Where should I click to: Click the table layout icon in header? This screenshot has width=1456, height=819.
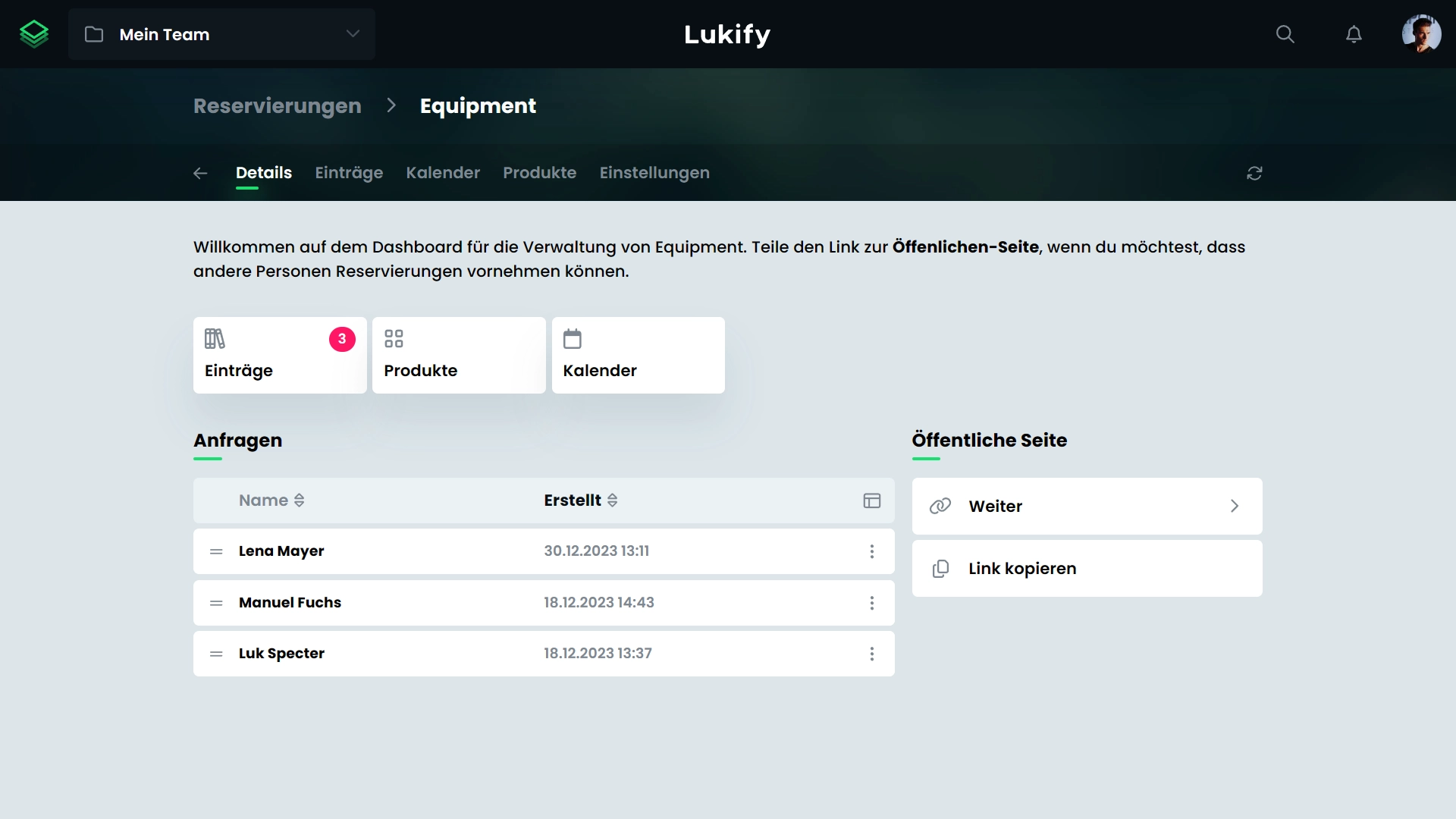[x=872, y=500]
